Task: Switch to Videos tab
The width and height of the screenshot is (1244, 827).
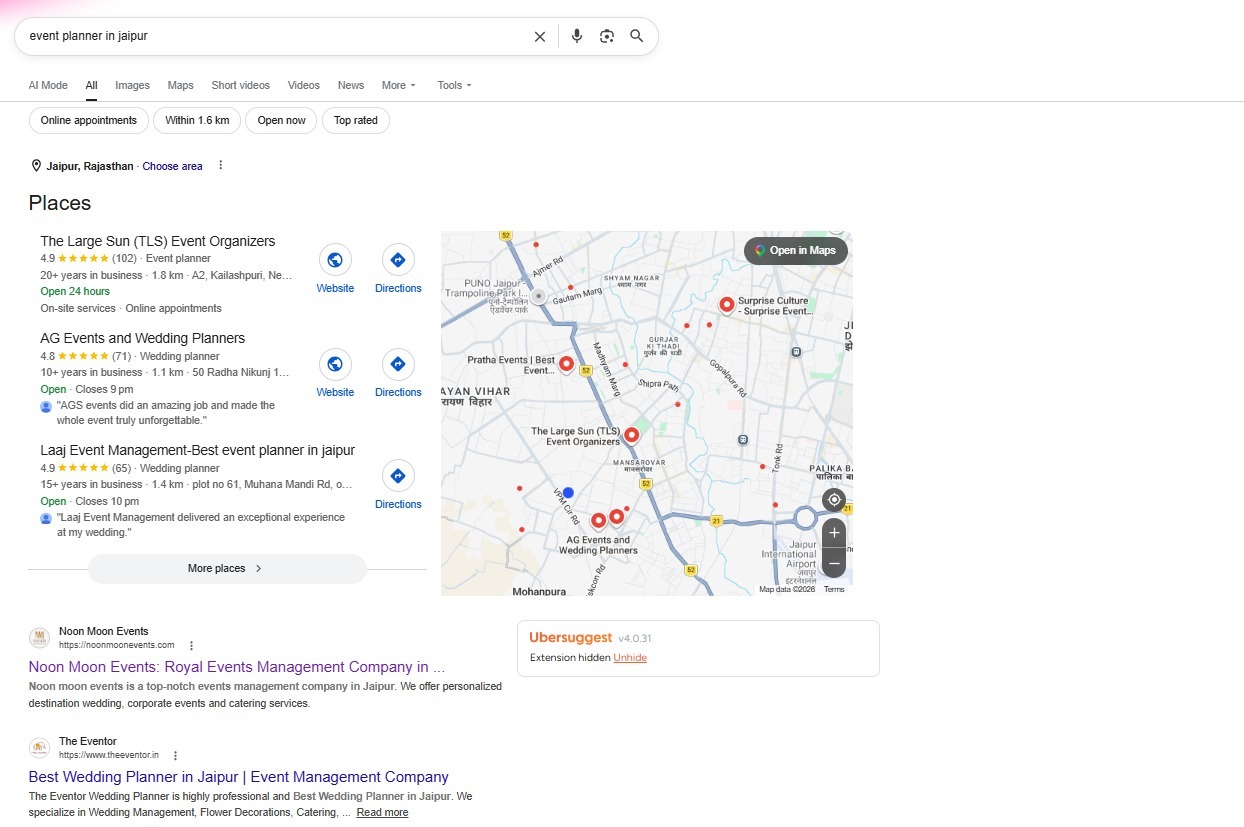Action: point(304,85)
